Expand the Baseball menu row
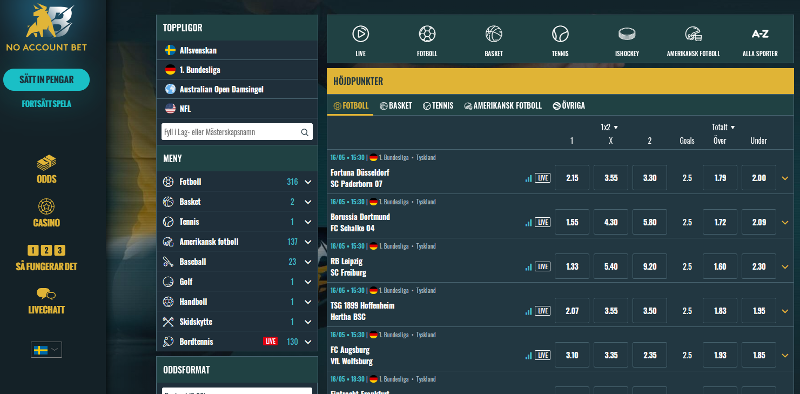Image resolution: width=800 pixels, height=394 pixels. [x=237, y=262]
